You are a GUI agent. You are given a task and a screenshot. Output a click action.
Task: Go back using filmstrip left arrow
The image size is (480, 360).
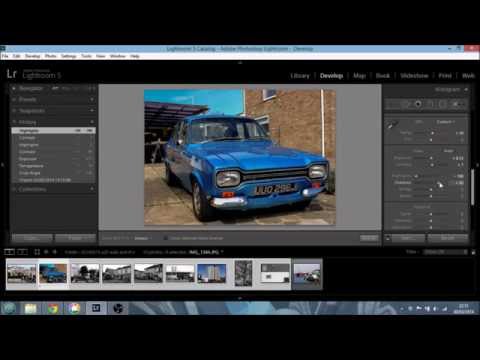click(x=46, y=252)
